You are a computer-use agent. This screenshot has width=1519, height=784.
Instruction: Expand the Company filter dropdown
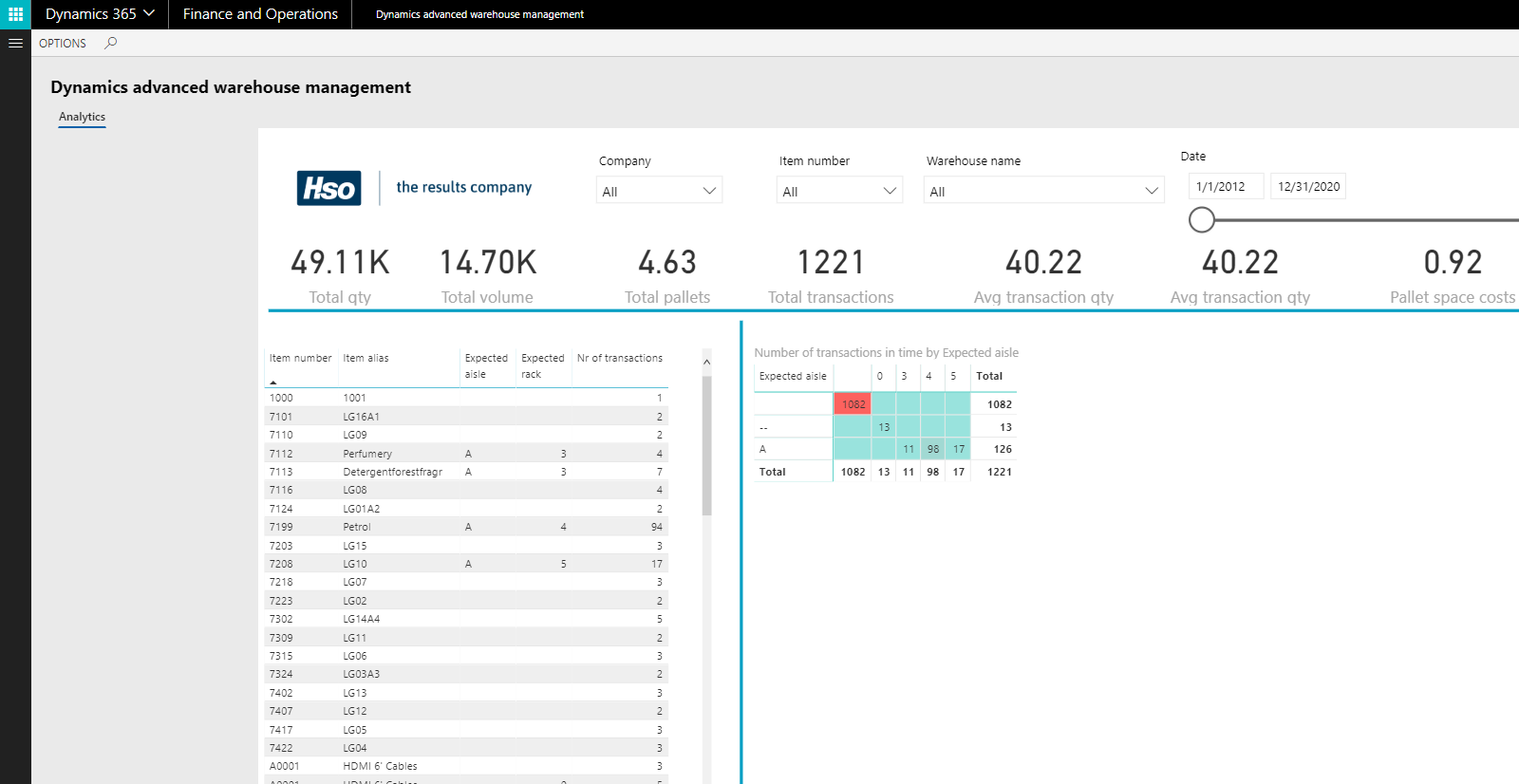tap(660, 191)
